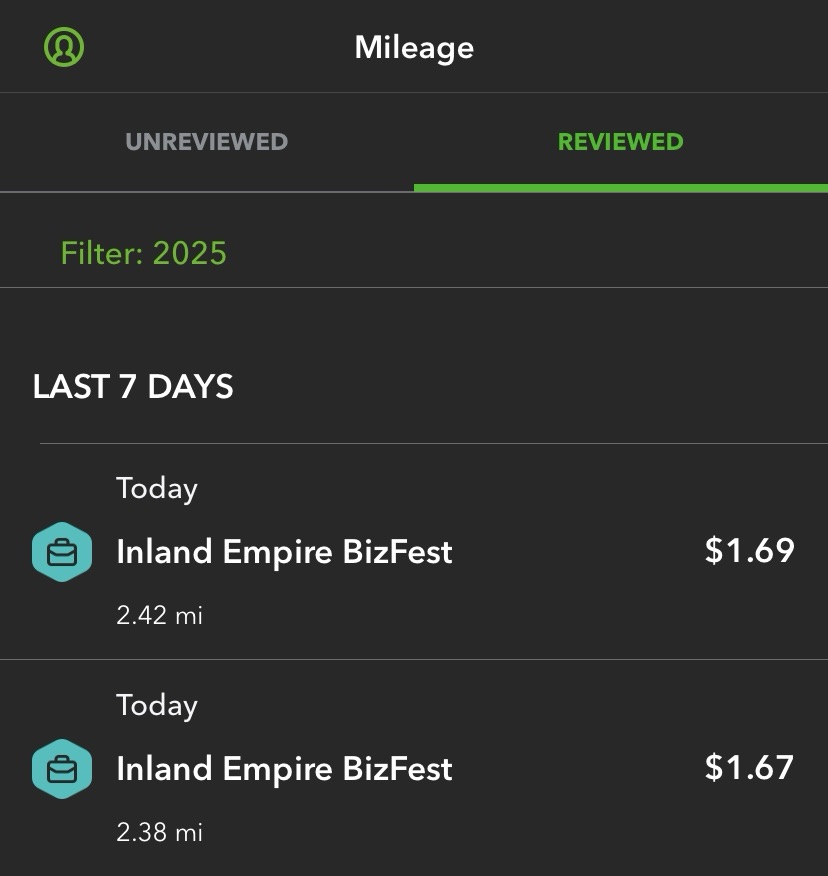828x876 pixels.
Task: Tap the 2.38 mi distance label
Action: point(159,832)
